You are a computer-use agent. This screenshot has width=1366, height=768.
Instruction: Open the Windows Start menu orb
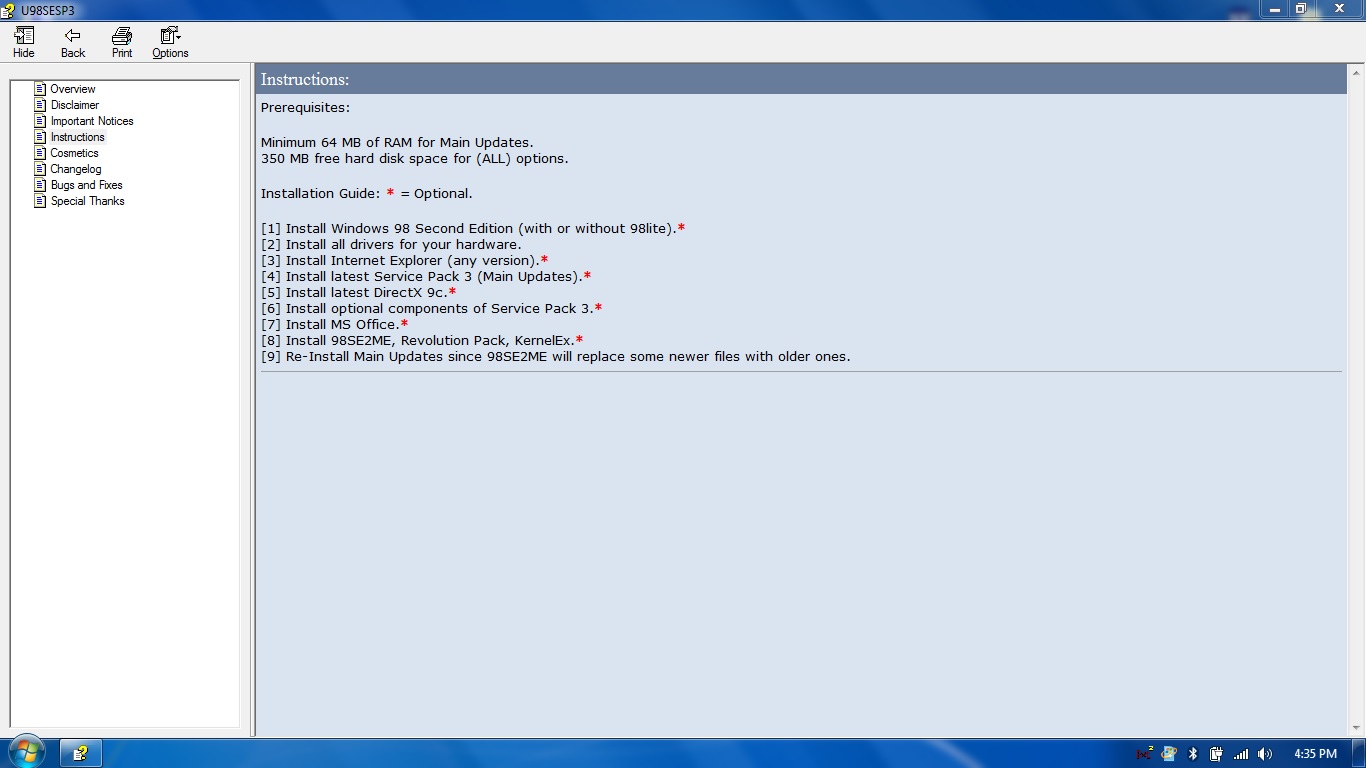tap(26, 753)
